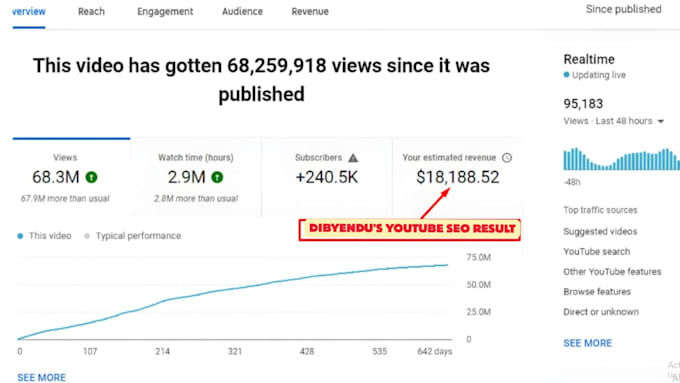
Task: Click the Top traffic sources heading
Action: [x=600, y=210]
